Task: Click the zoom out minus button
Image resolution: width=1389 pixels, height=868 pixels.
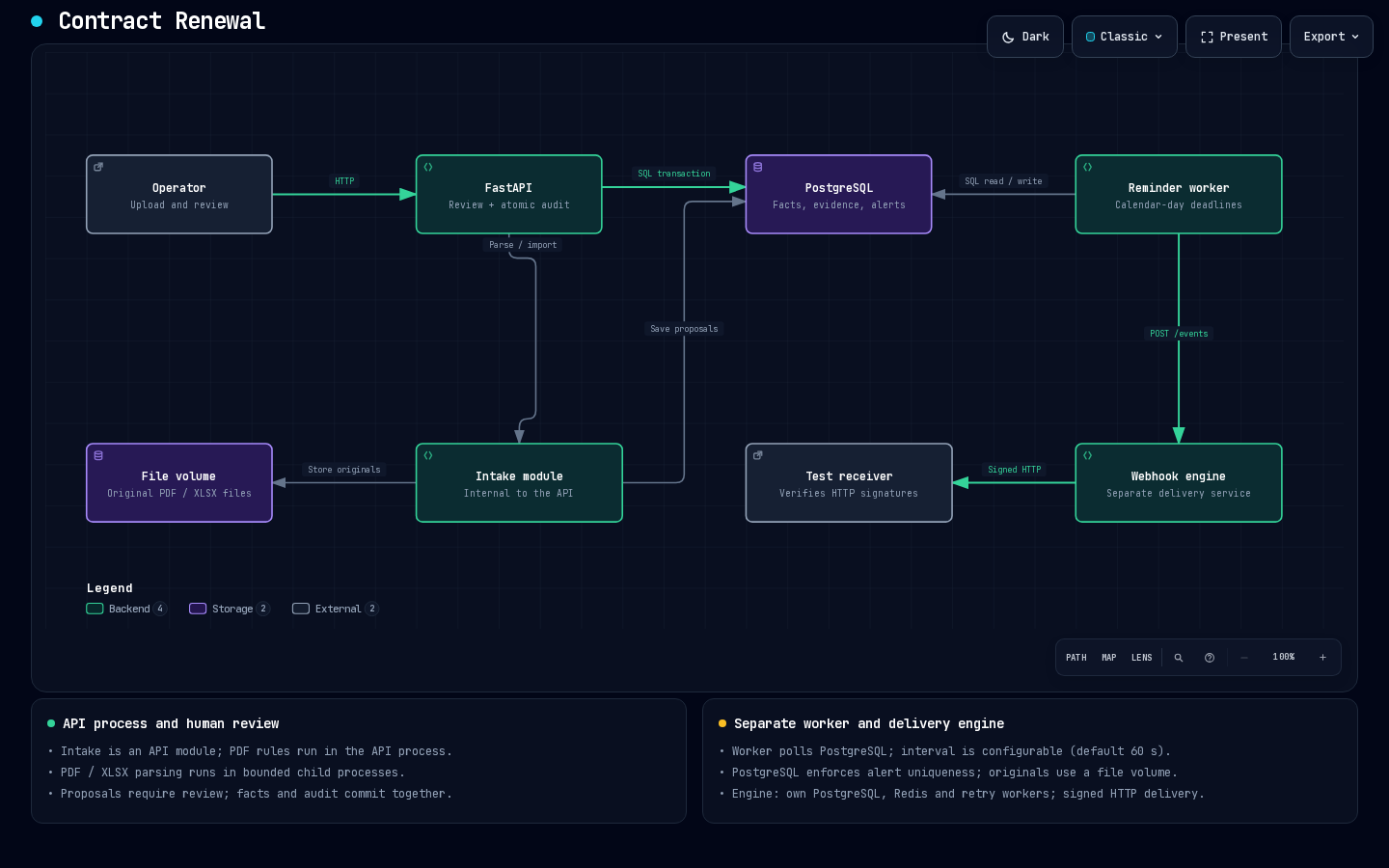Action: coord(1244,658)
